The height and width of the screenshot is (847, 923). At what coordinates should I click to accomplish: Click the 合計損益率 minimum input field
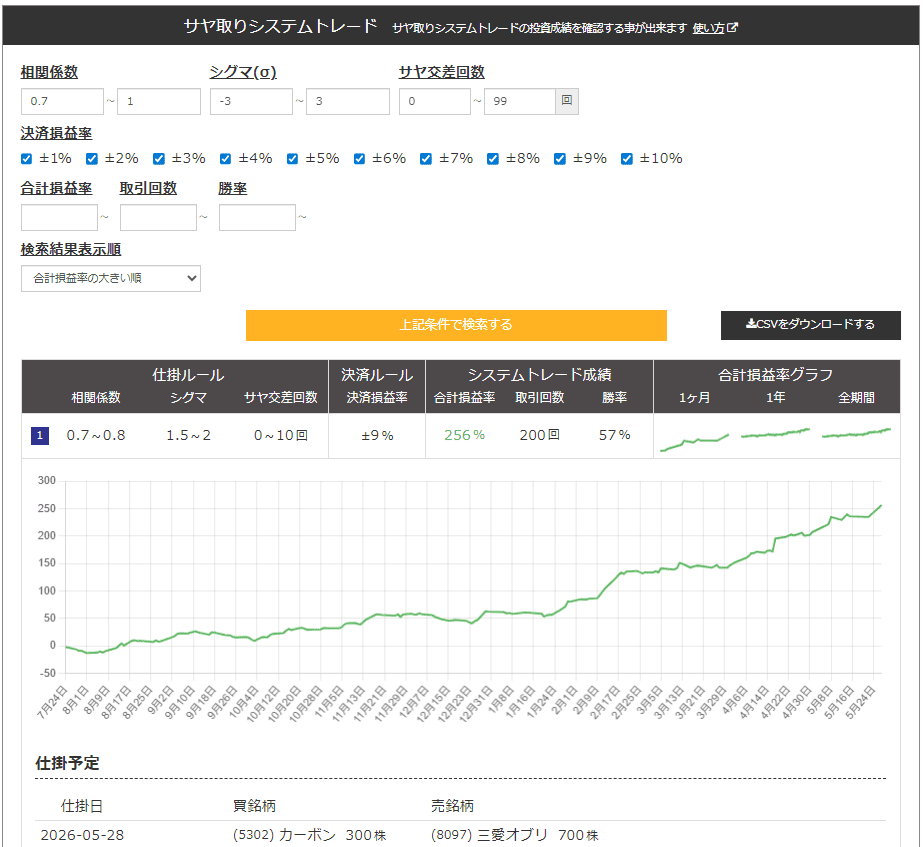pos(59,217)
